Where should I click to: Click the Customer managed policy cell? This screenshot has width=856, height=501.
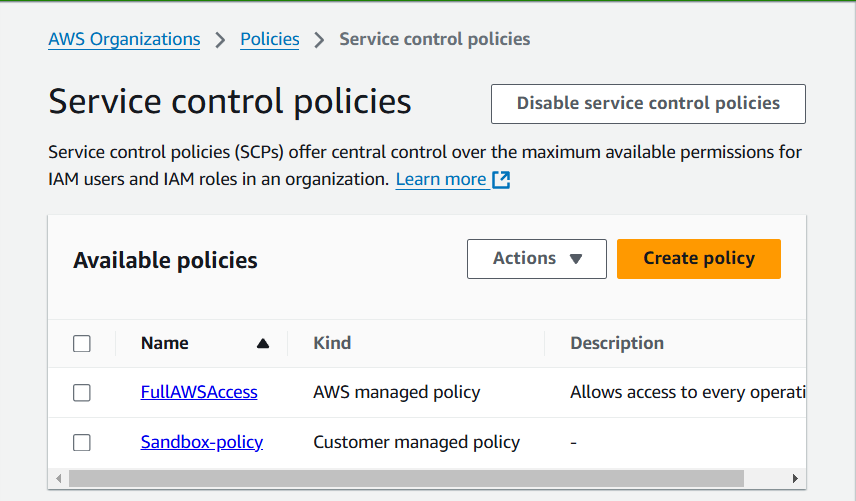pos(416,442)
